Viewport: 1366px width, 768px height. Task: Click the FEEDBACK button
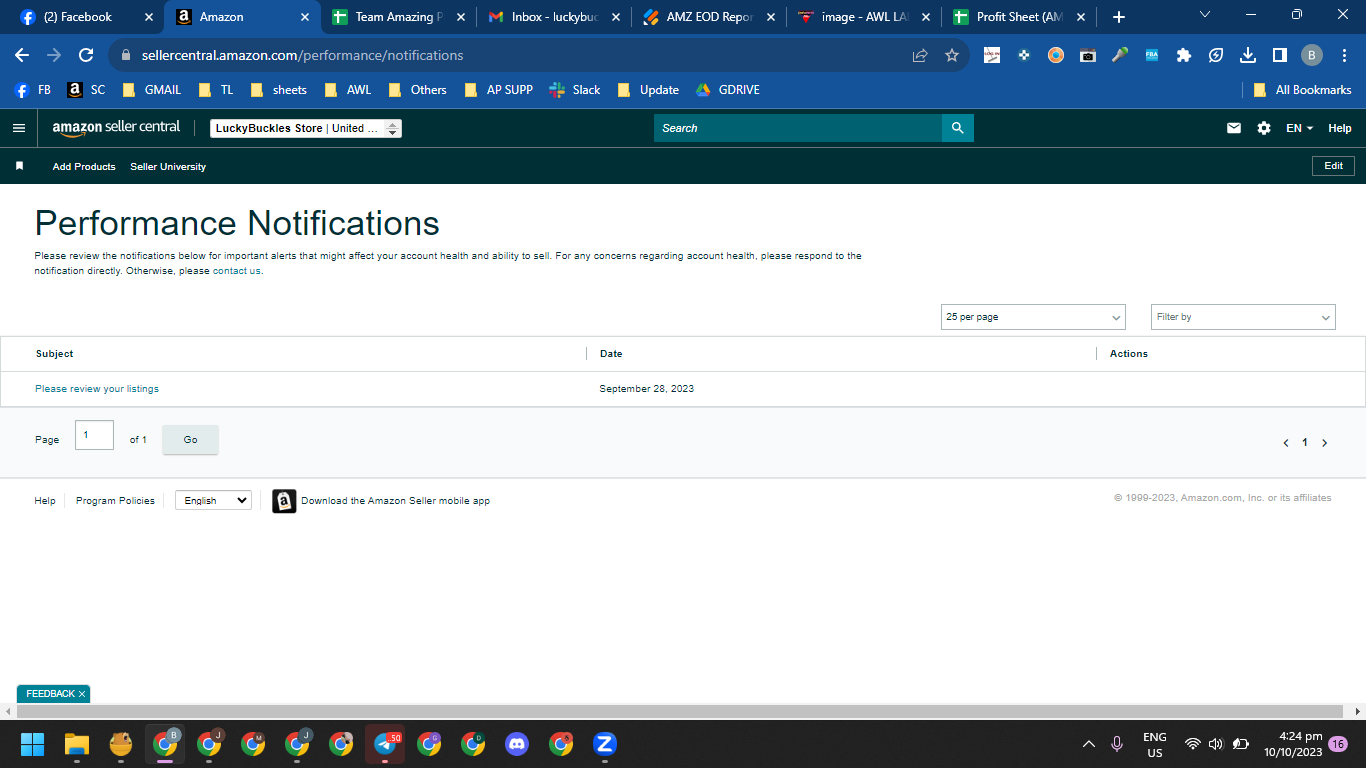(x=50, y=694)
